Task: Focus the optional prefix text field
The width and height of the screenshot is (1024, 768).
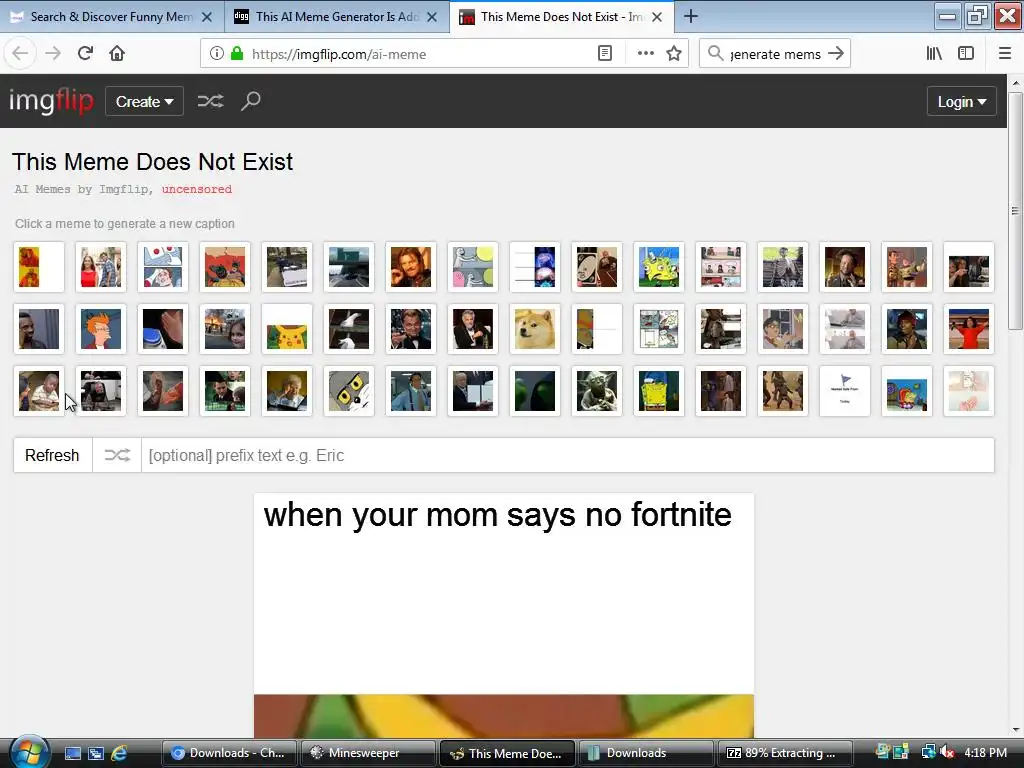Action: (x=568, y=455)
